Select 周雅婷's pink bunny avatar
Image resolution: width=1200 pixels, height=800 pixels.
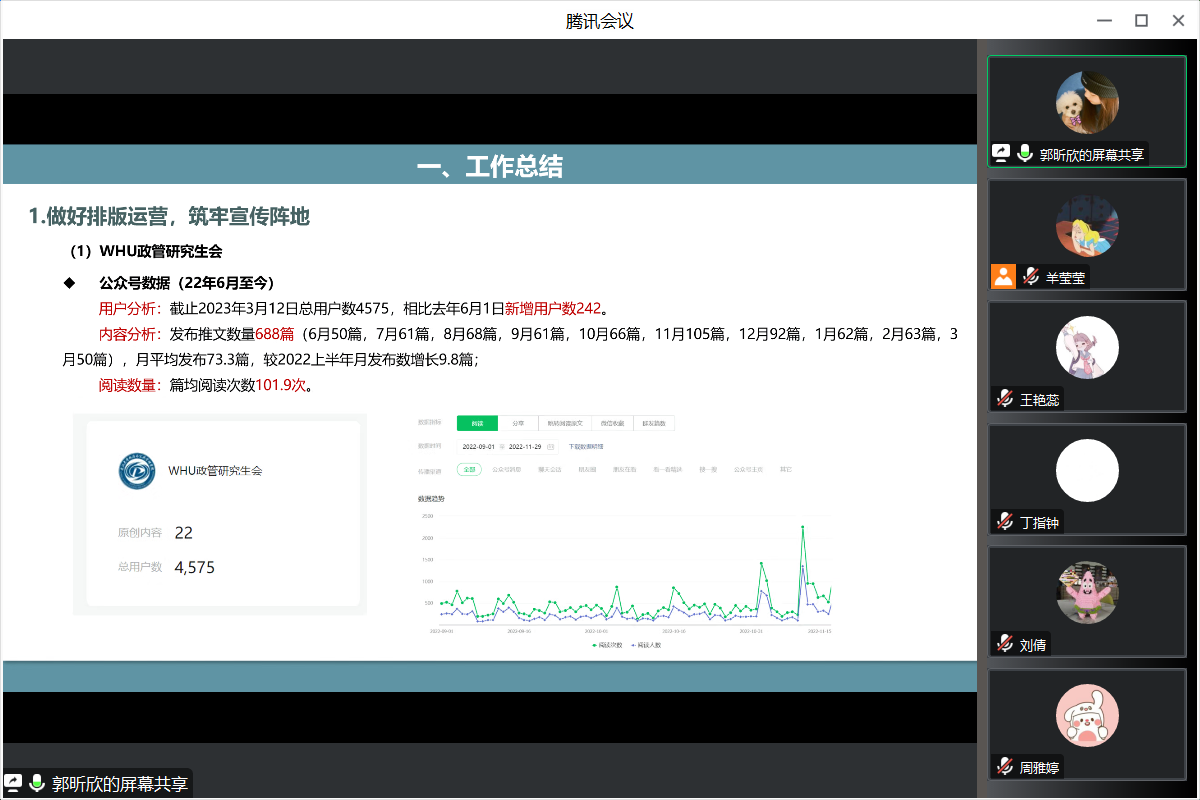coord(1087,715)
